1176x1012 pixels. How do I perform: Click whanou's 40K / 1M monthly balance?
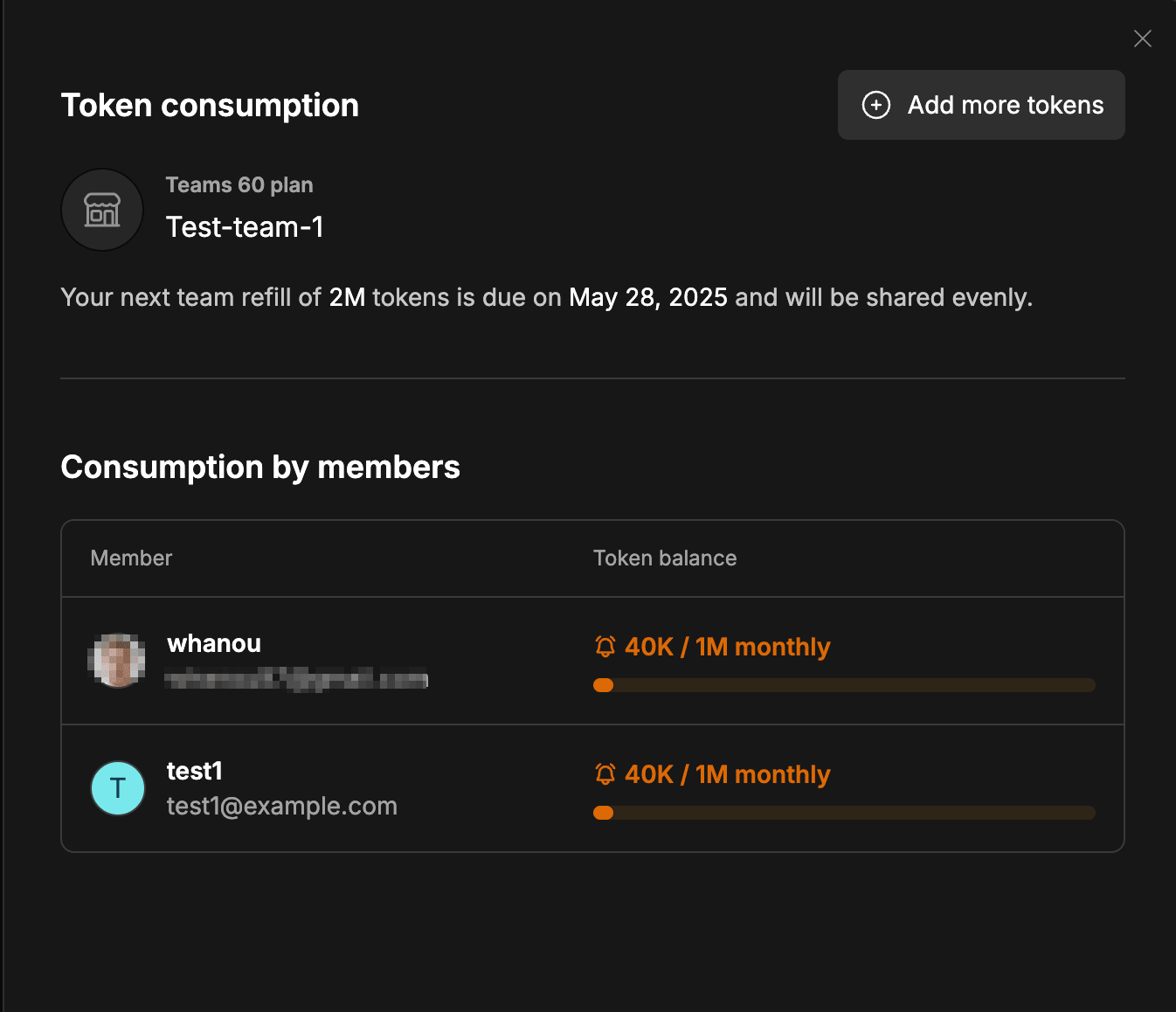click(x=726, y=646)
